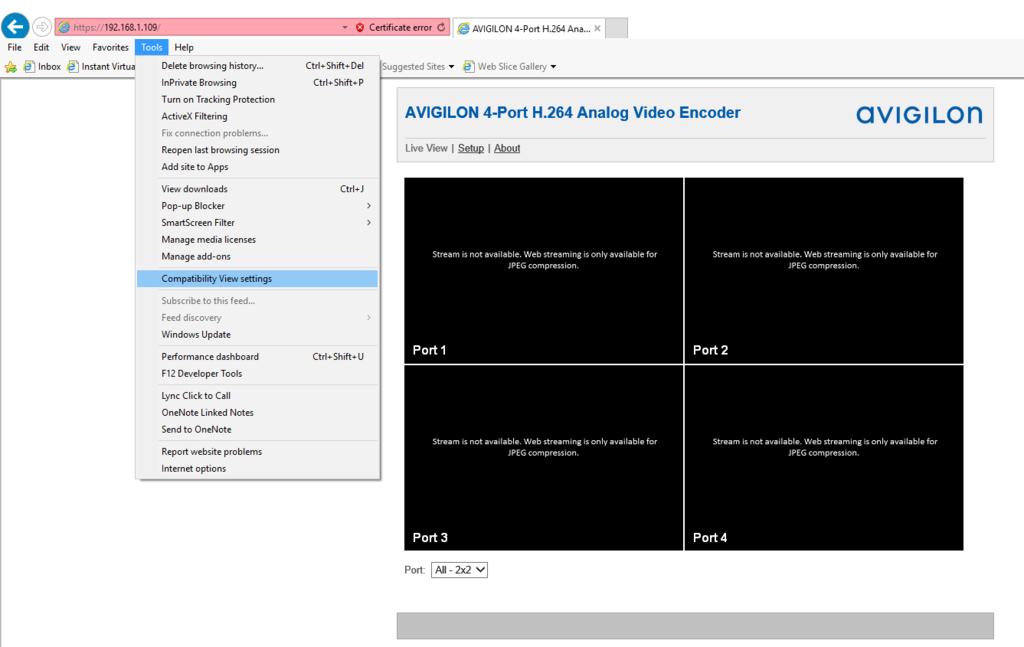Expand the Suggested Sites dropdown arrow
Viewport: 1024px width, 647px height.
[451, 67]
